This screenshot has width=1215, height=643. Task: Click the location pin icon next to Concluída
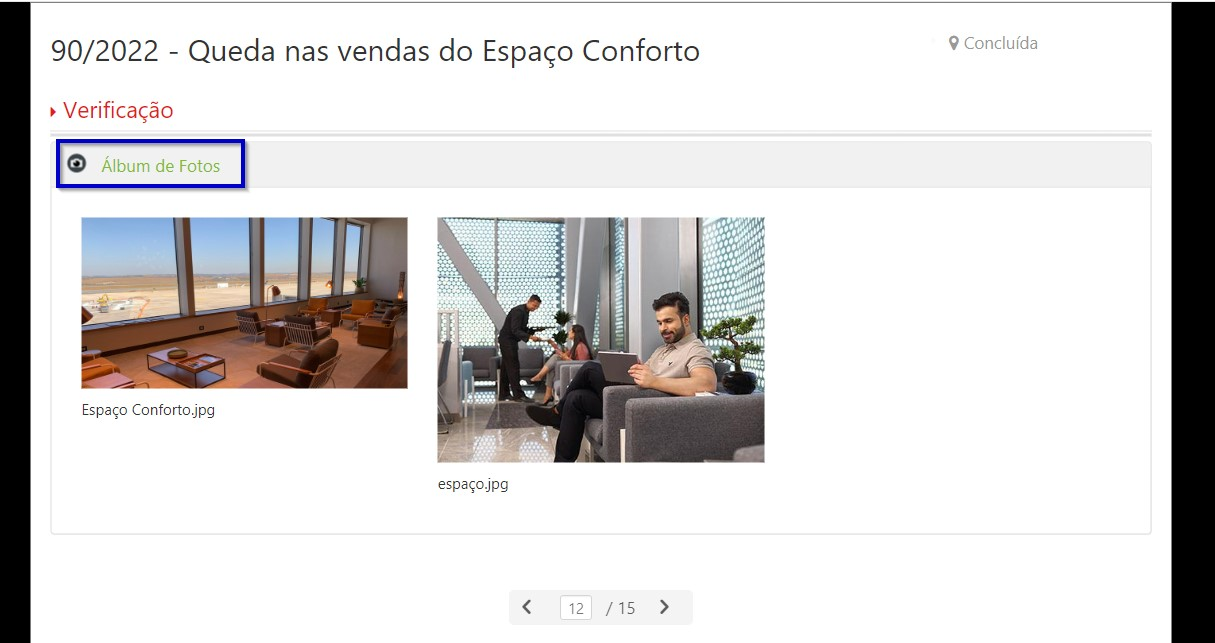pos(954,43)
